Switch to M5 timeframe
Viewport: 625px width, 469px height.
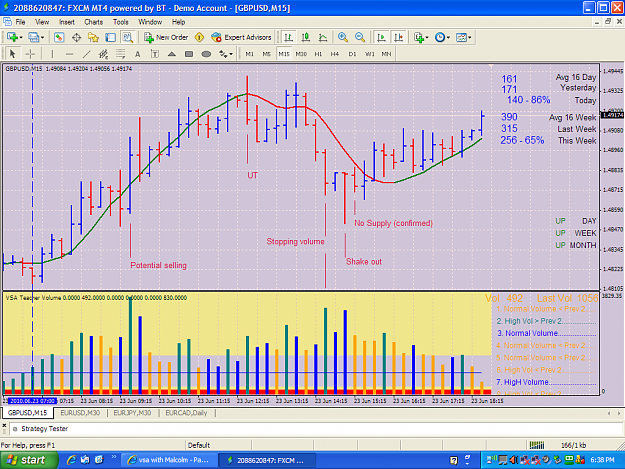click(x=267, y=54)
